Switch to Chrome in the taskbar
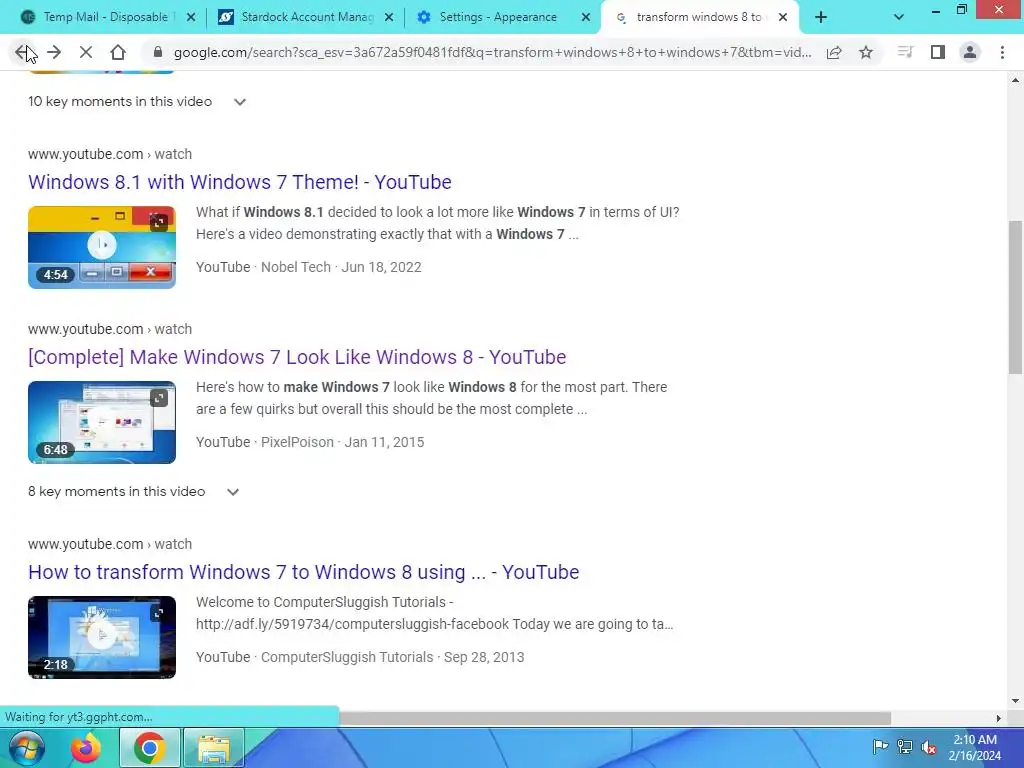 click(x=150, y=748)
